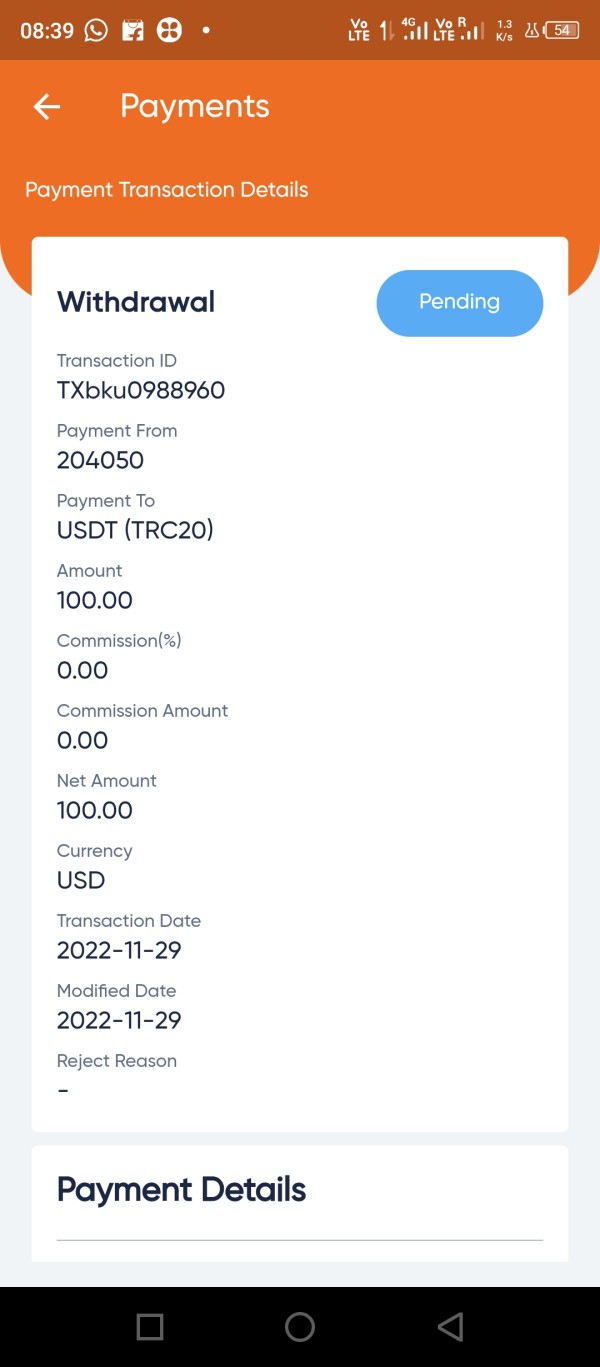Tap the Payment From value 204050
Image resolution: width=600 pixels, height=1367 pixels.
click(100, 460)
